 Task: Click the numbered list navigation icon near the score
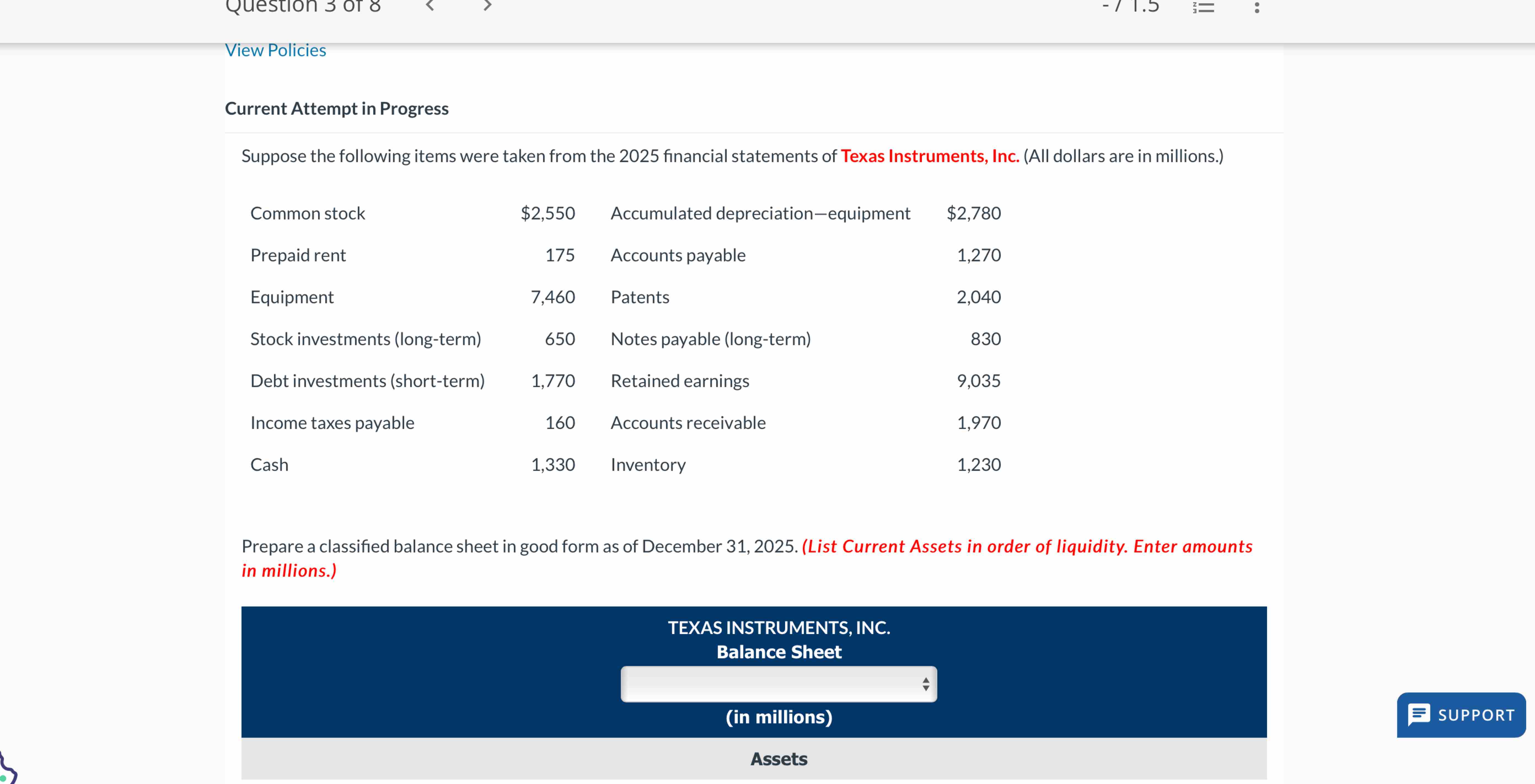(1204, 7)
